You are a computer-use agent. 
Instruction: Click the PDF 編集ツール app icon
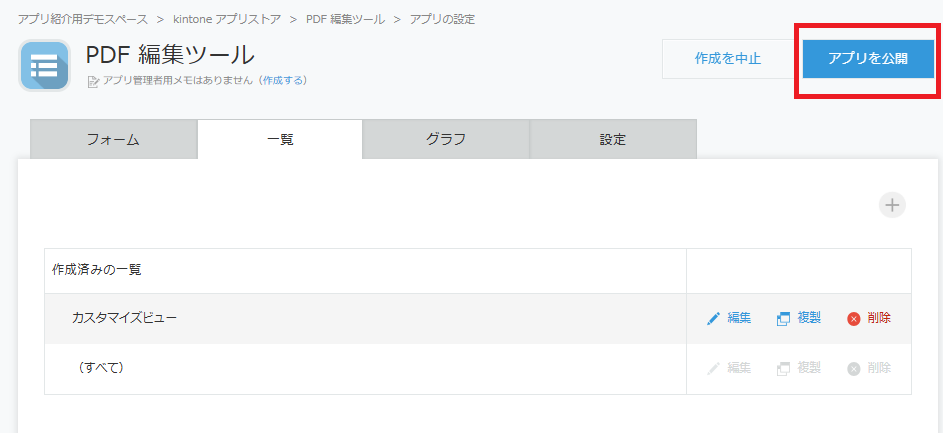click(45, 66)
